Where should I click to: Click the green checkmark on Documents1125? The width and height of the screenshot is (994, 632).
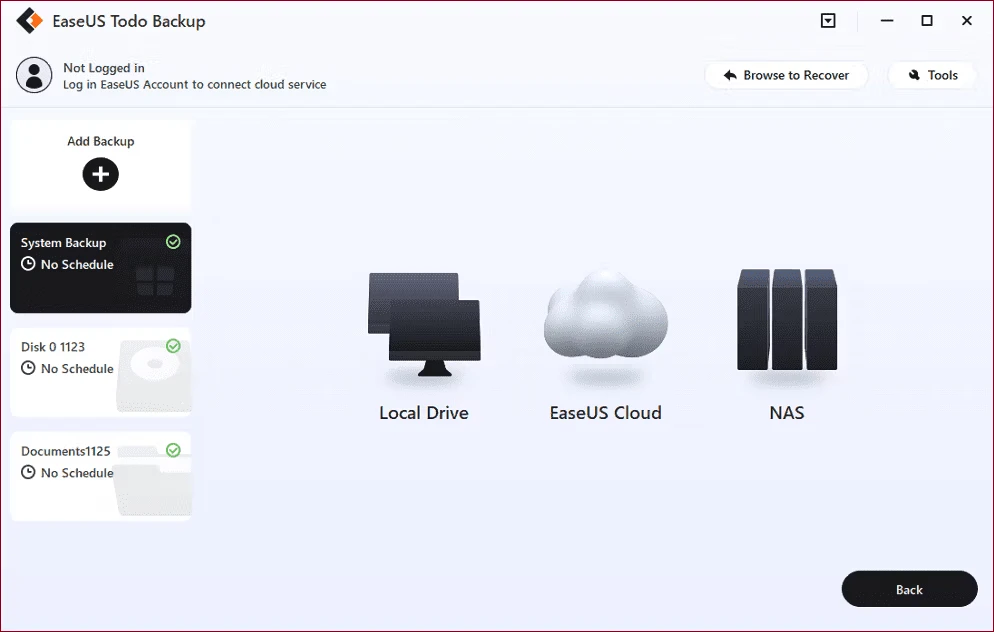point(173,450)
